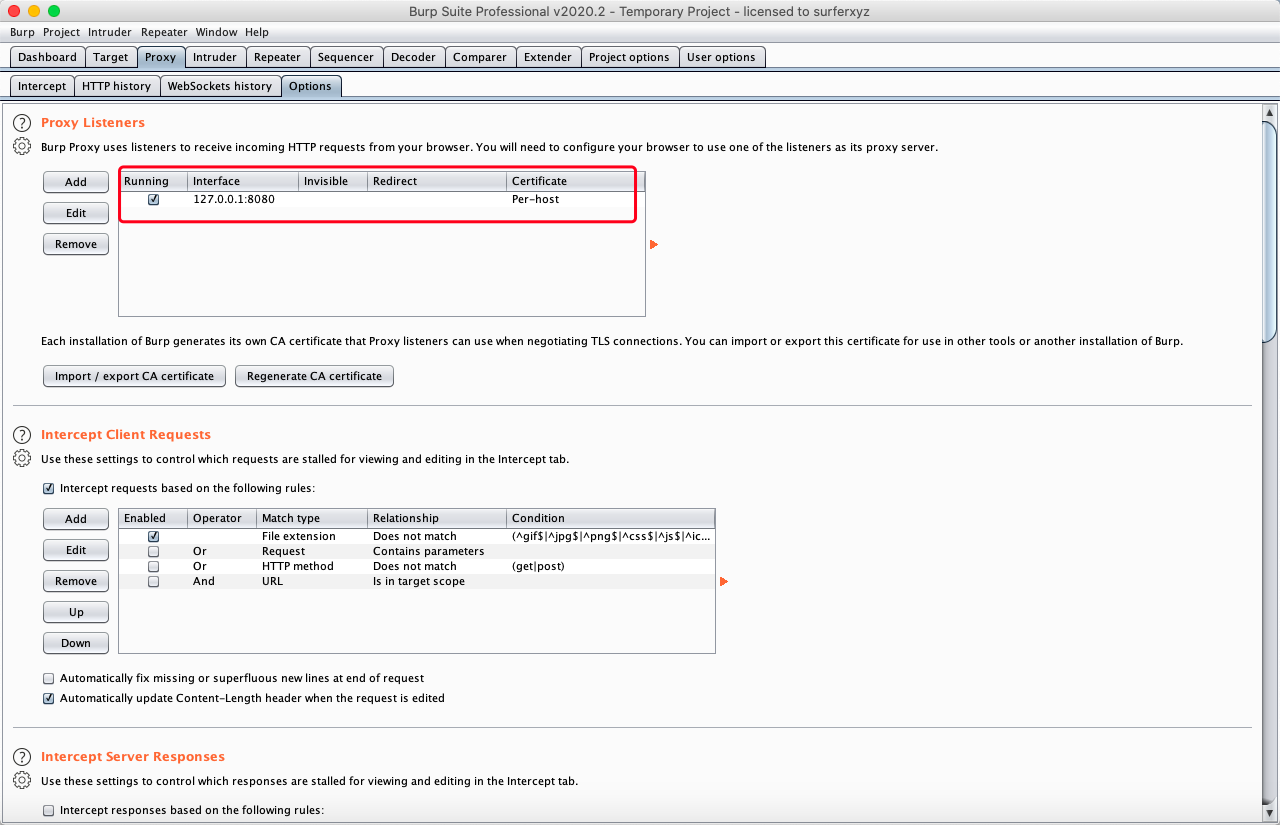Viewport: 1280px width, 825px height.
Task: Enable the HTTP method rule checkbox
Action: [x=153, y=566]
